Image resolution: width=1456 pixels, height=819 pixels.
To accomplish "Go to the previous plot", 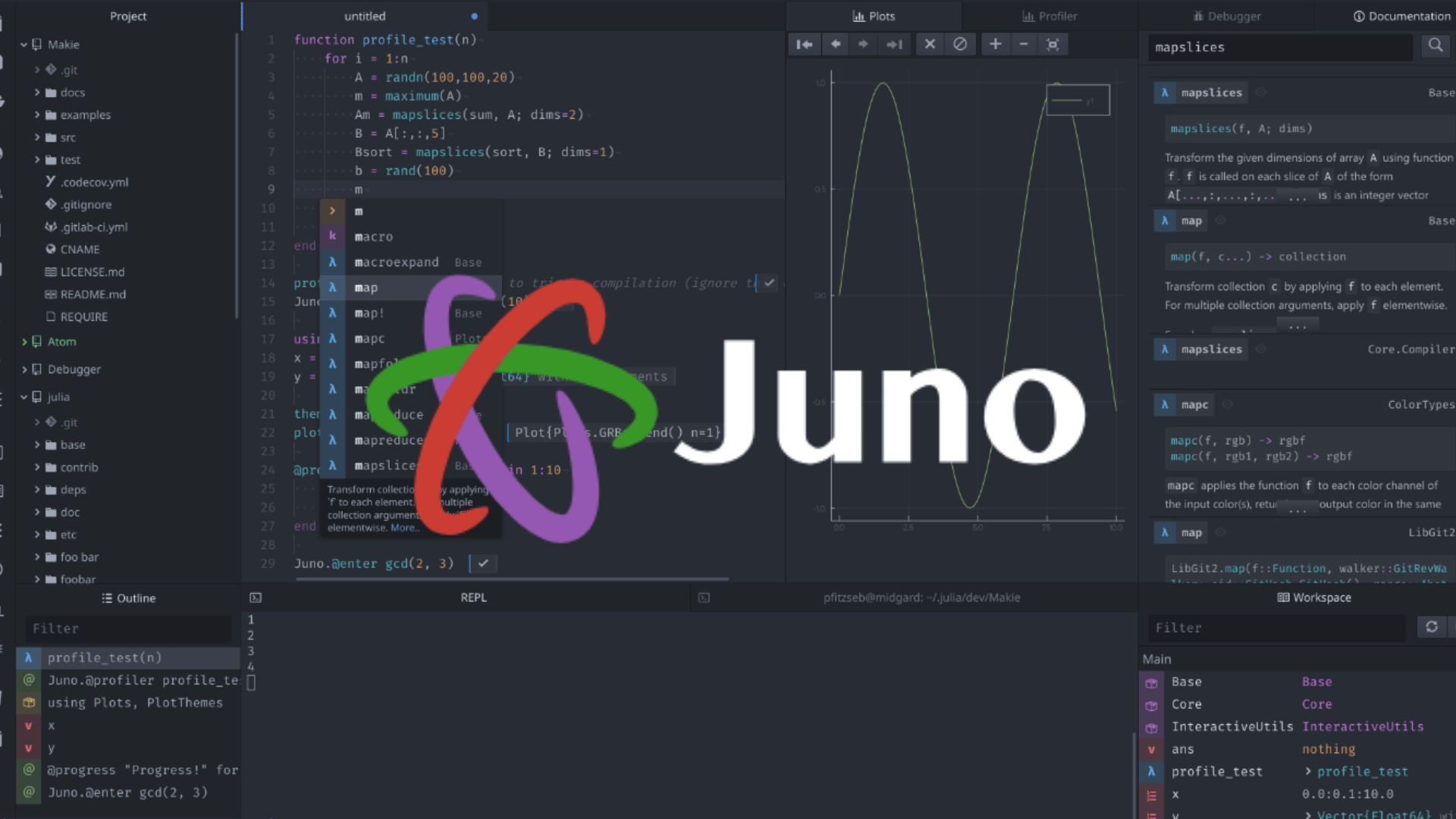I will tap(835, 45).
